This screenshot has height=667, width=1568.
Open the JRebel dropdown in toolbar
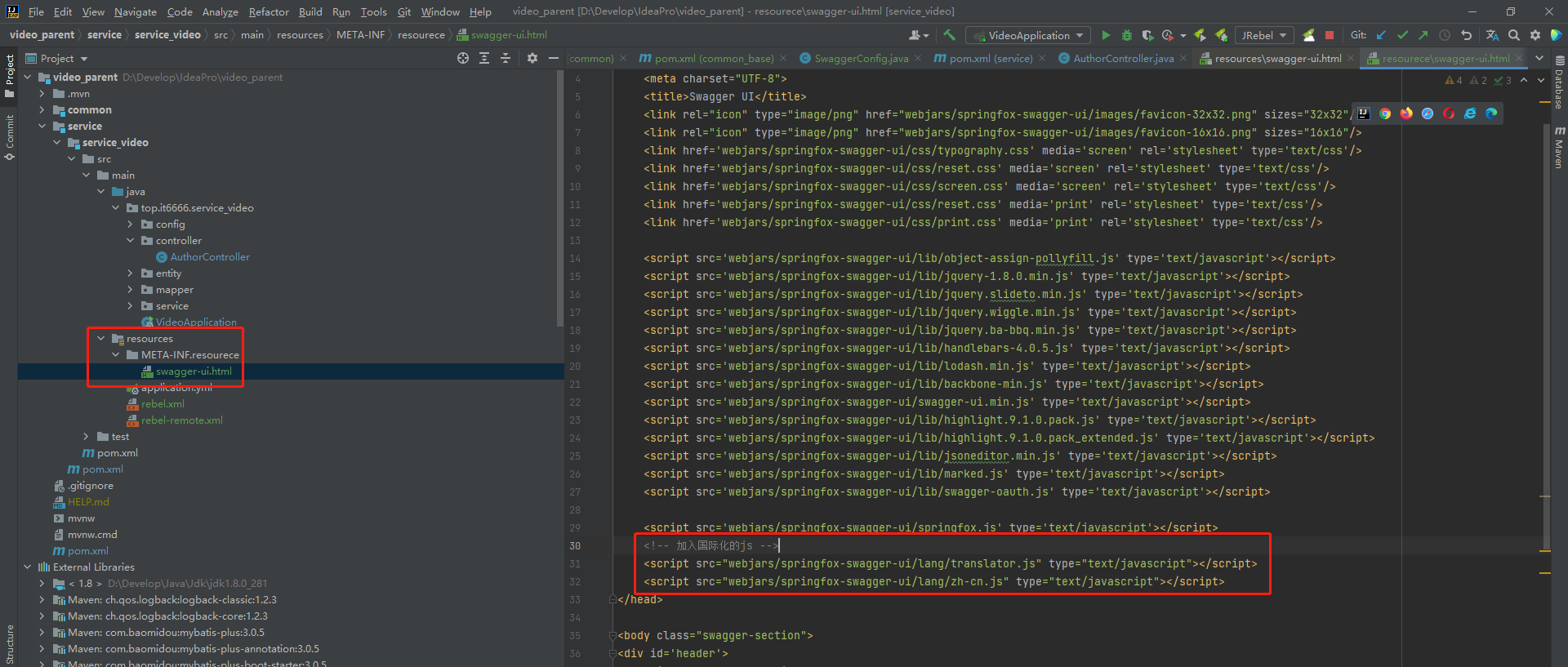click(x=1263, y=35)
